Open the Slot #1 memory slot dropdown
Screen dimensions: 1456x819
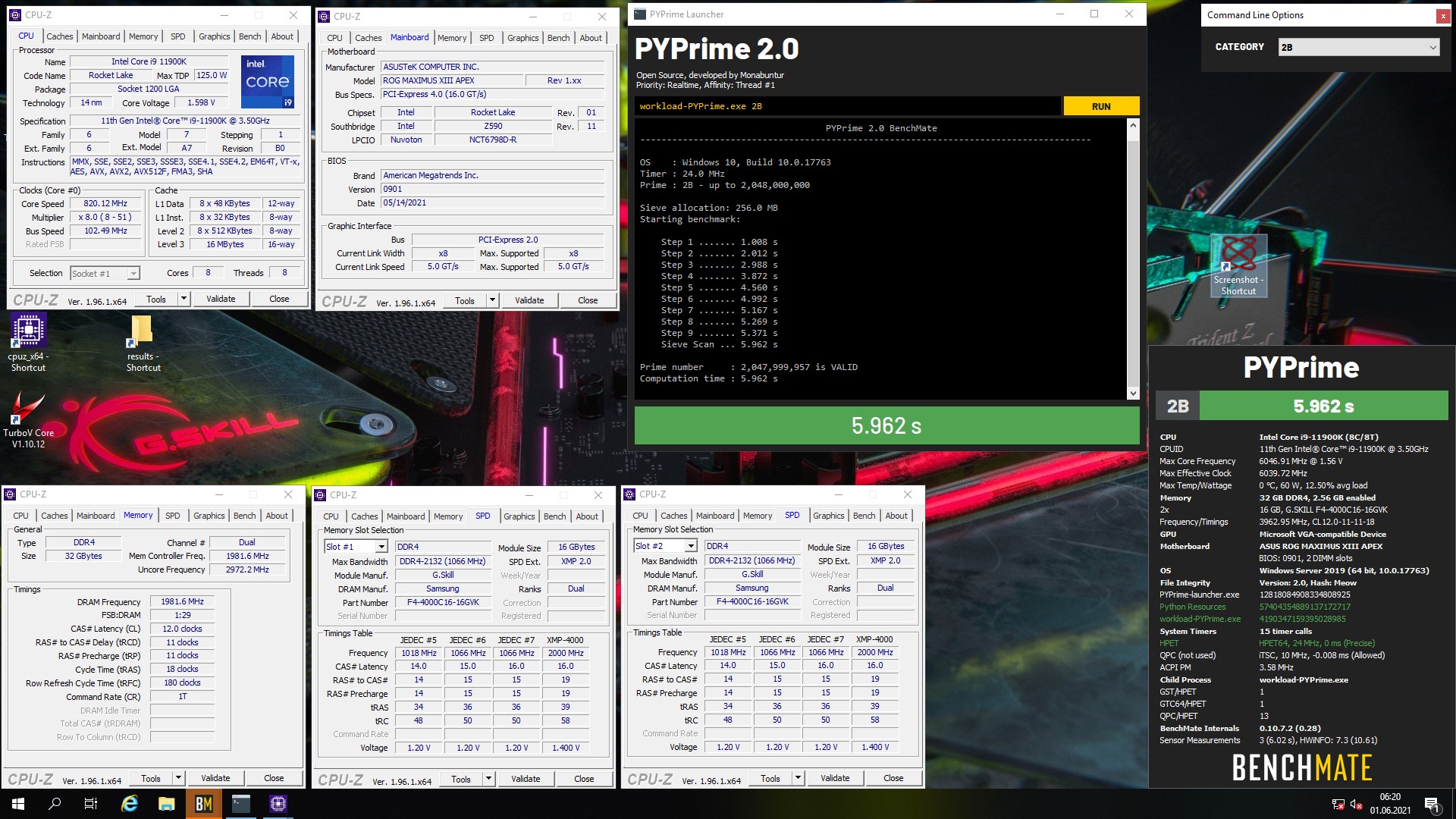click(x=356, y=547)
